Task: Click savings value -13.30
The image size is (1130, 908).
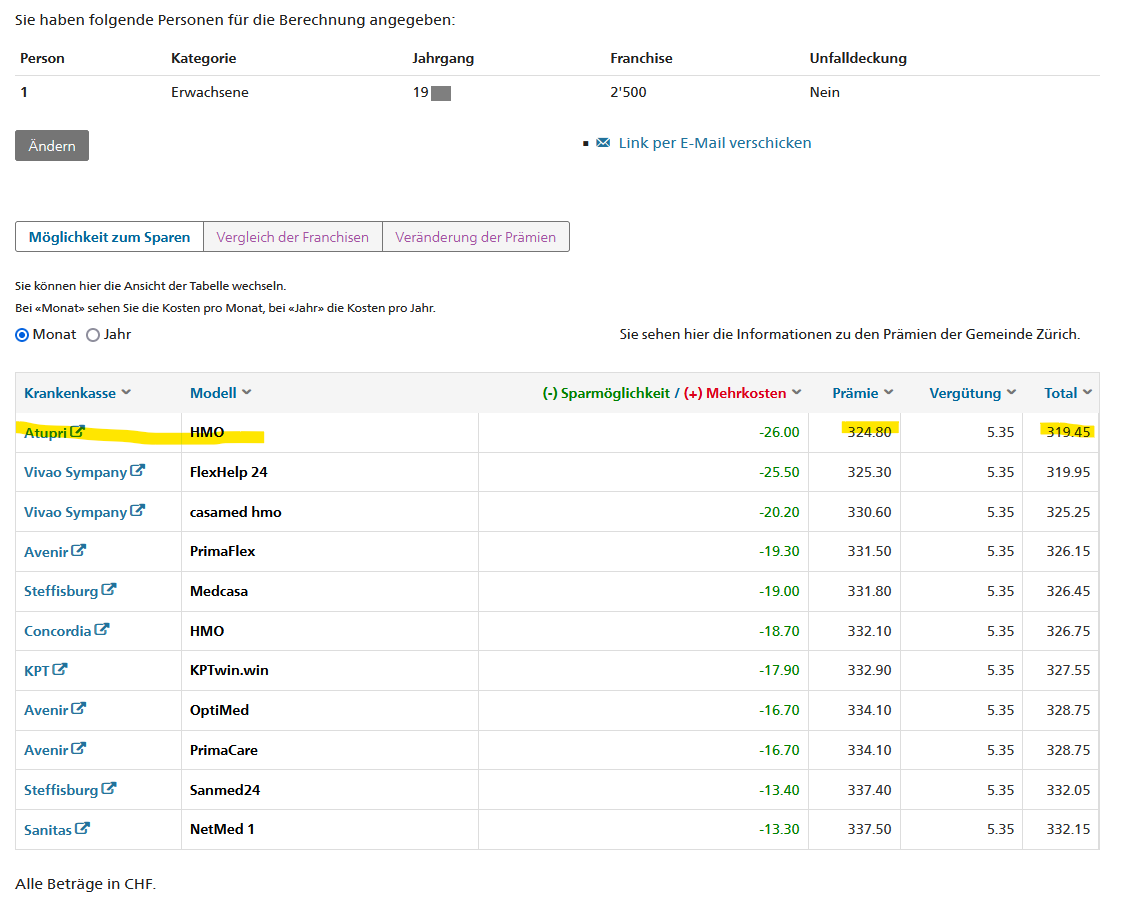Action: coord(779,829)
